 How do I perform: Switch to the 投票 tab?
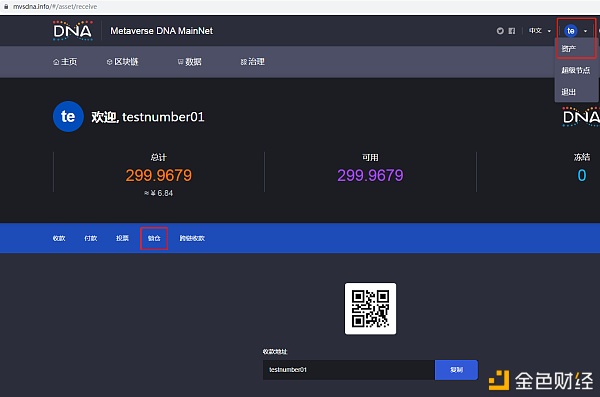click(x=122, y=238)
